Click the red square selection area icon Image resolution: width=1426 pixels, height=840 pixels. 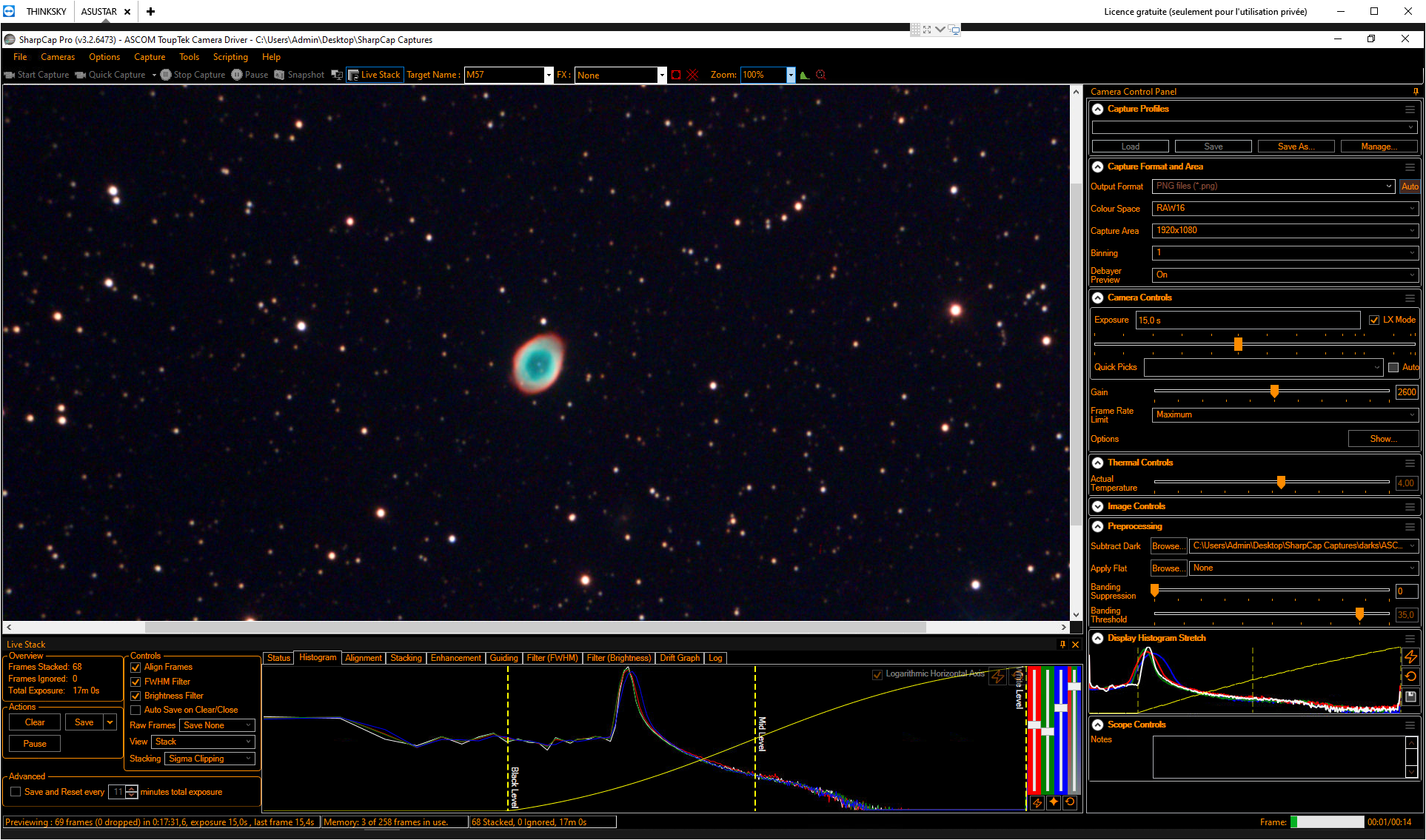pos(676,75)
